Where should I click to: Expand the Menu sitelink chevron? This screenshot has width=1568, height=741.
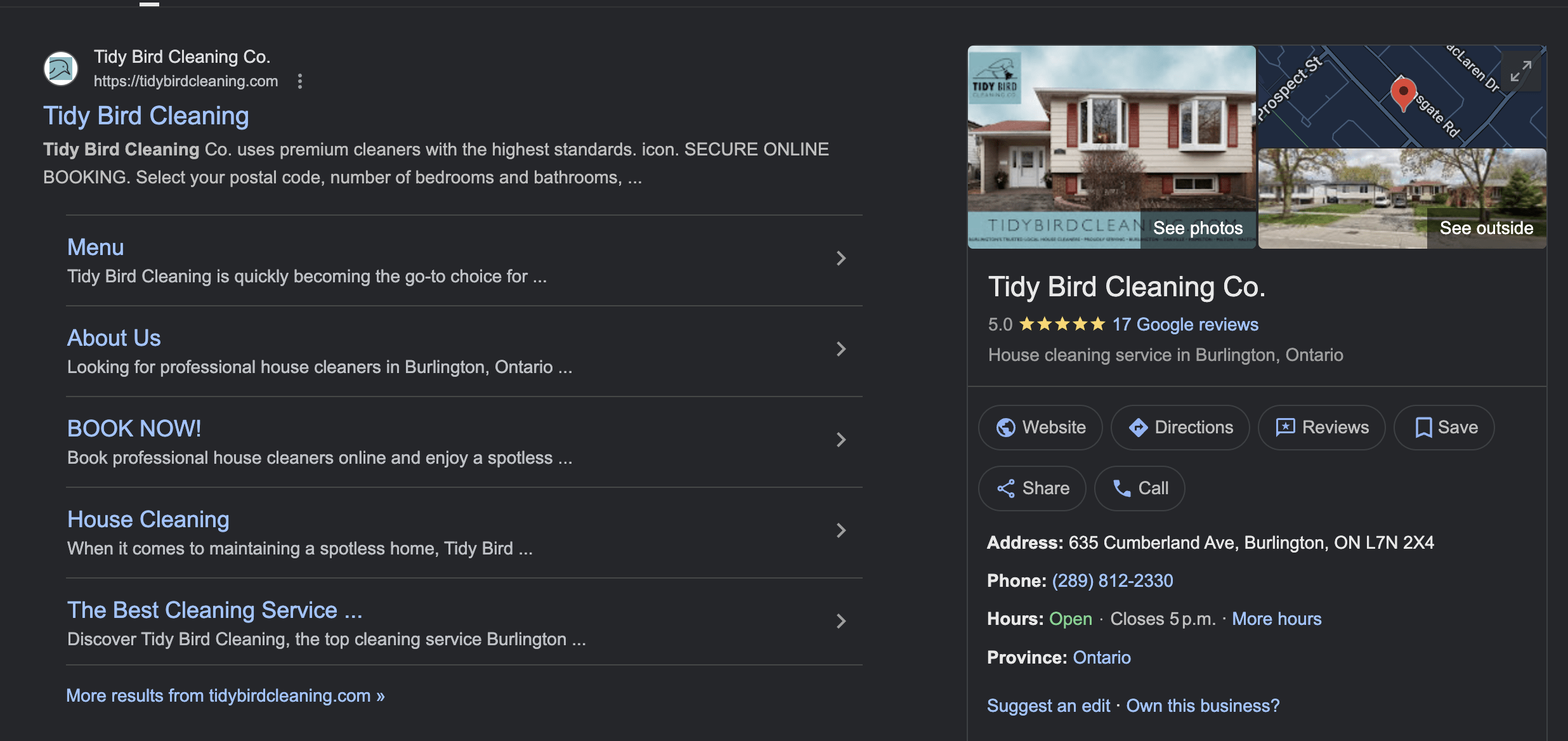pos(842,258)
